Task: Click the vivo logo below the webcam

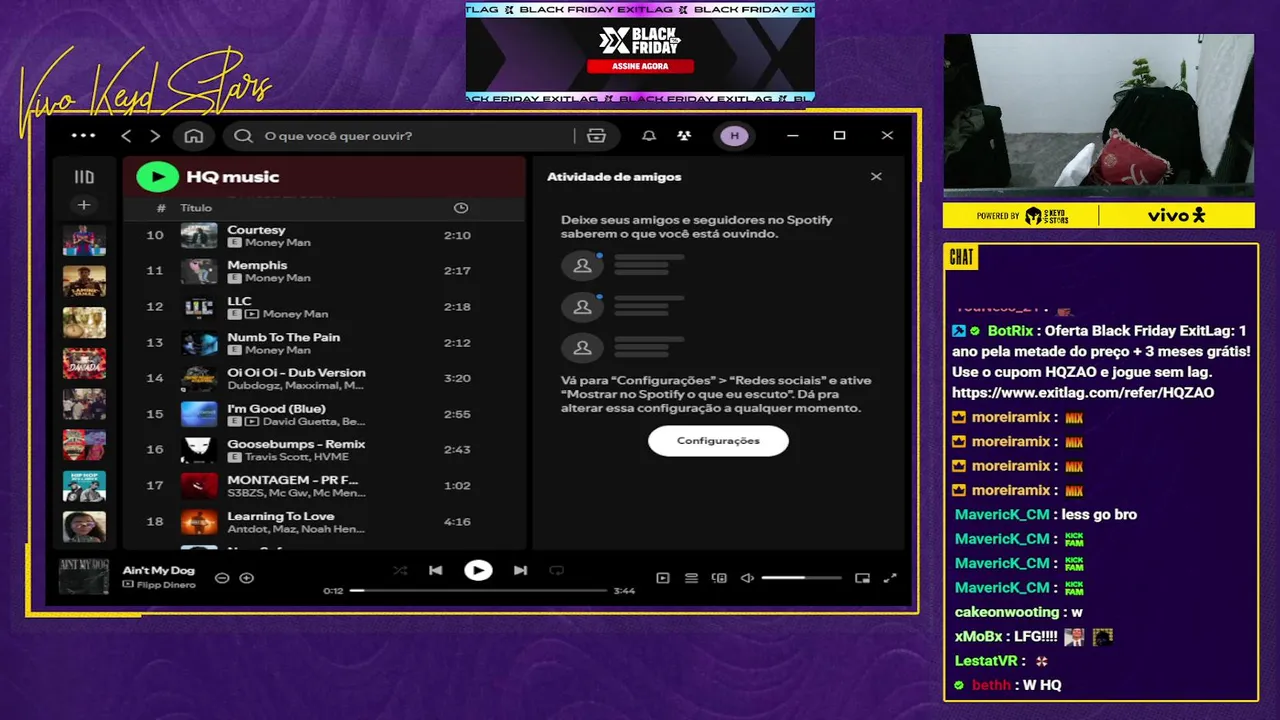Action: (1176, 215)
